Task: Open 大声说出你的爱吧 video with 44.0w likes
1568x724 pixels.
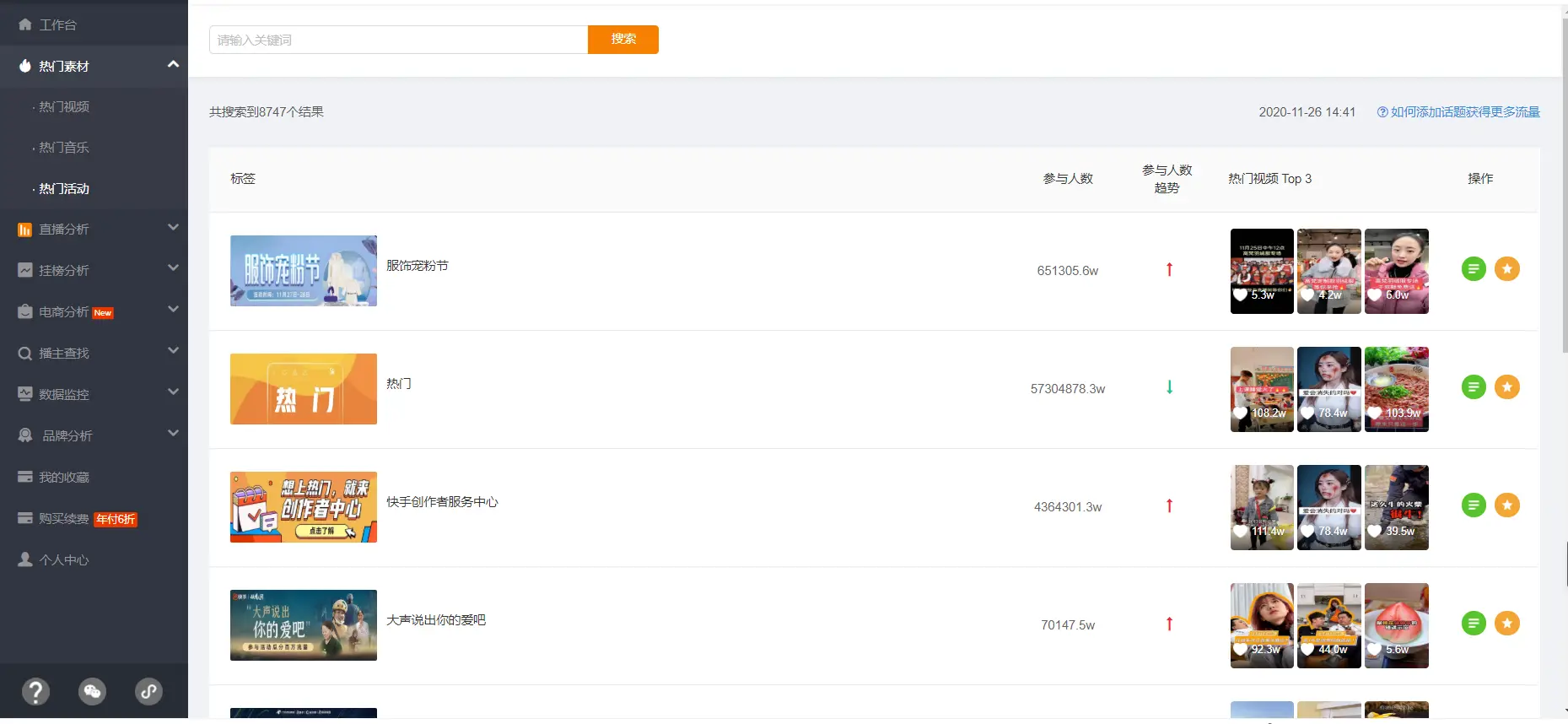Action: 1329,625
